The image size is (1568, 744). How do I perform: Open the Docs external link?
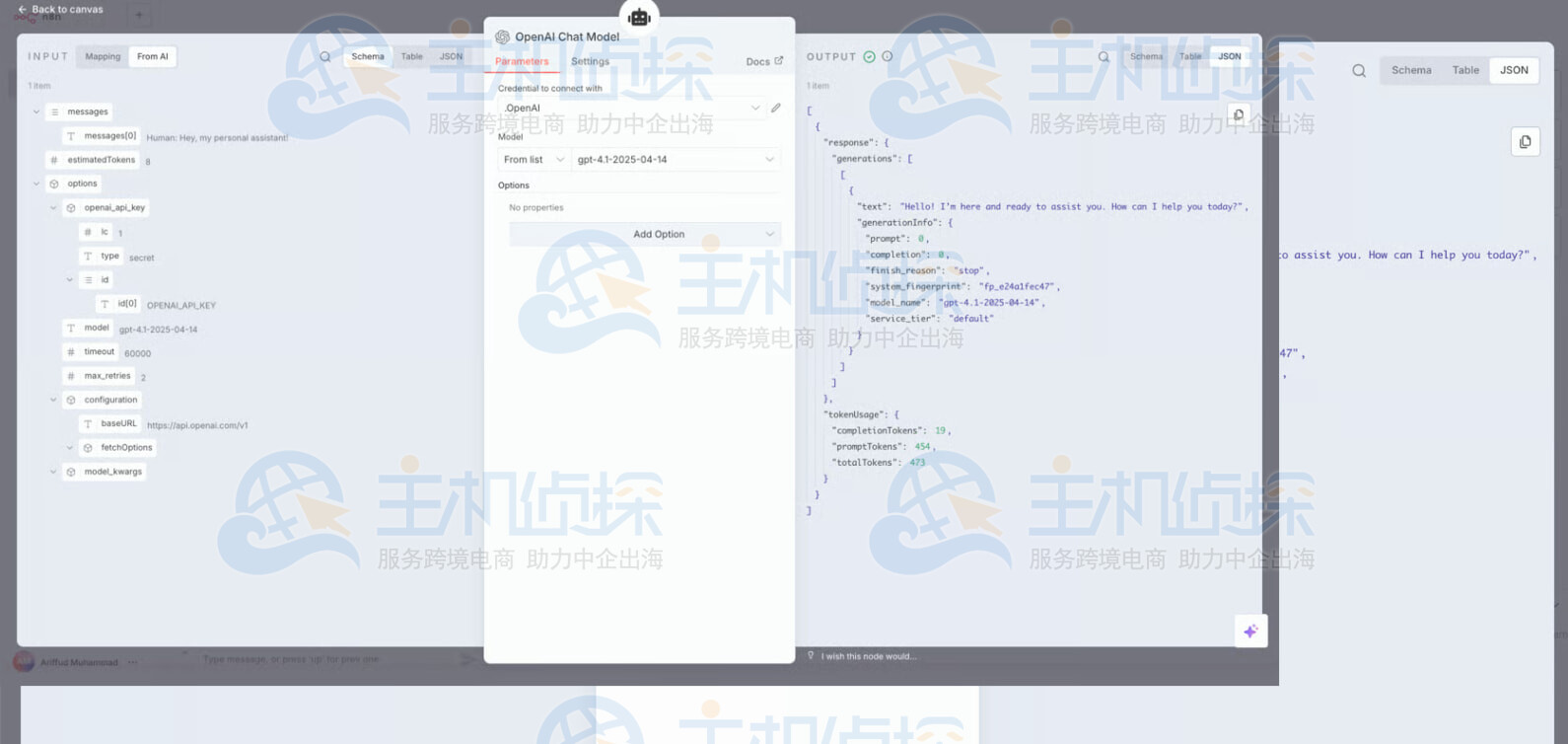[764, 61]
